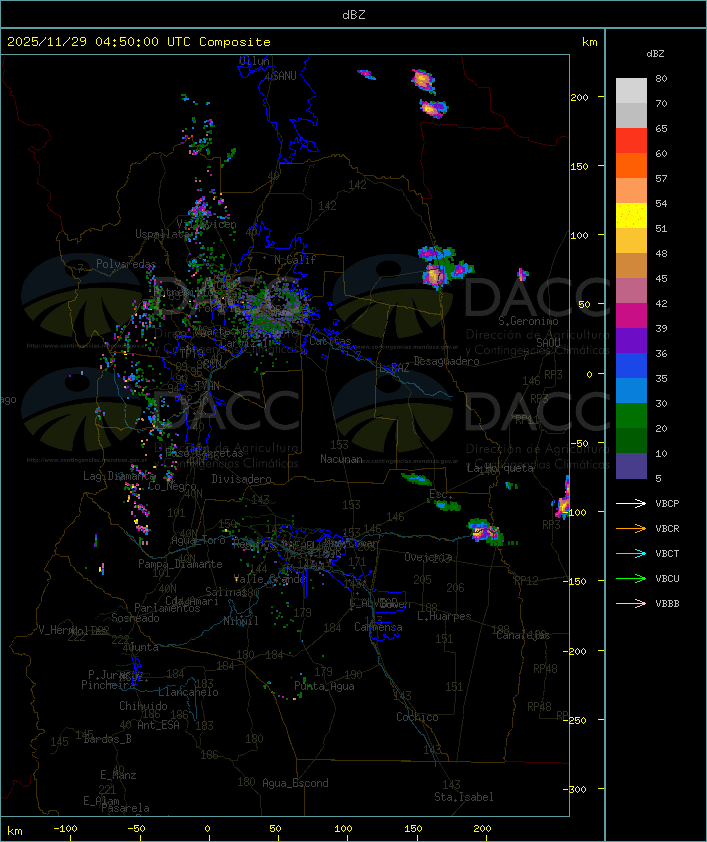Click the white VBCP arrow icon
Screen dimensions: 707x842
coord(631,503)
